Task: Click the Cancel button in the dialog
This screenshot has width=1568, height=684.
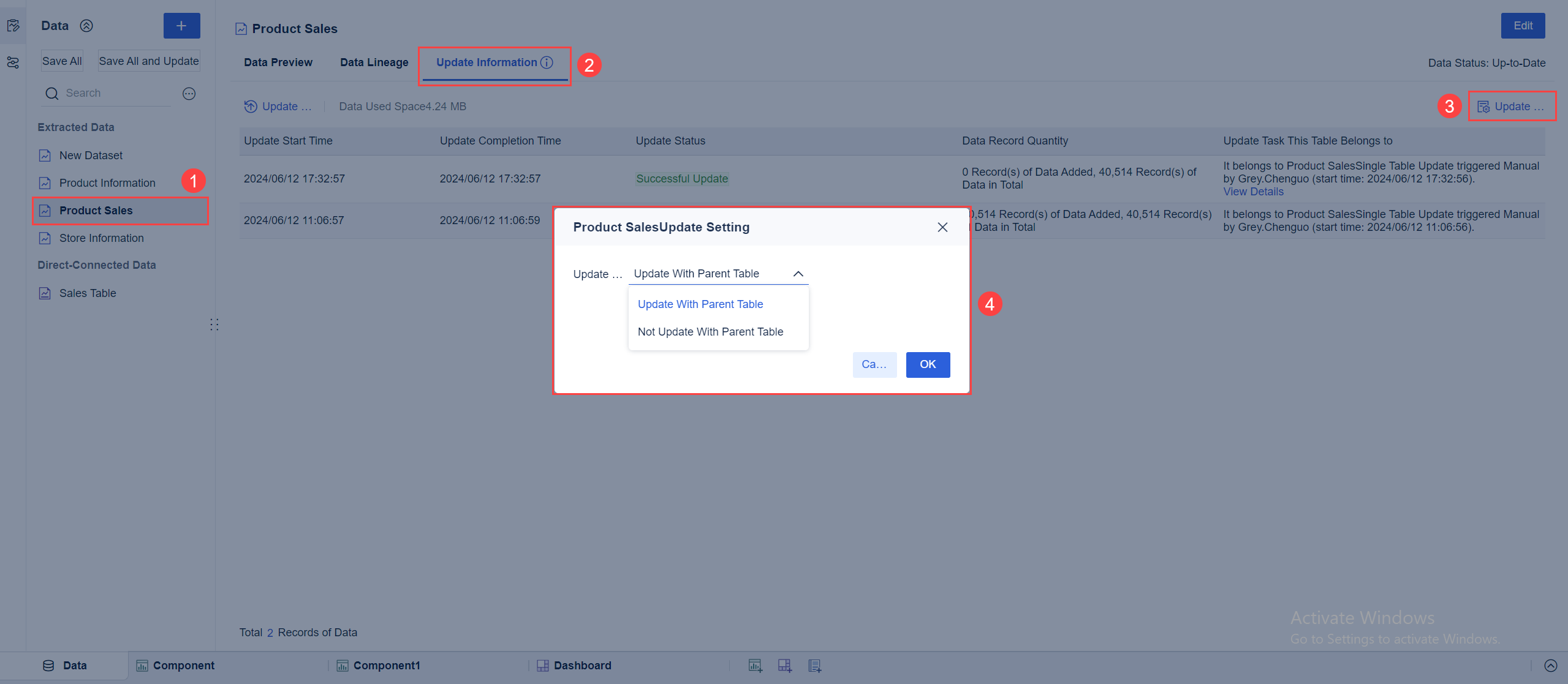Action: (x=874, y=364)
